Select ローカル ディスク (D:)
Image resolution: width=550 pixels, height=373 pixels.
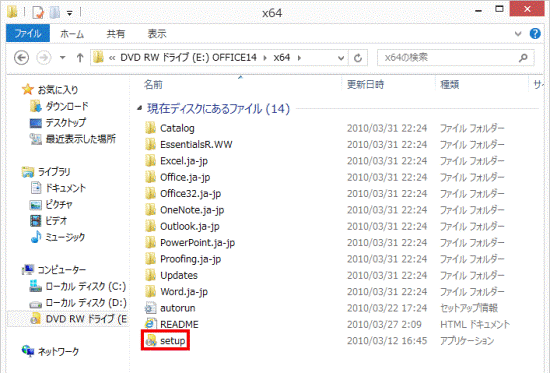click(x=78, y=302)
